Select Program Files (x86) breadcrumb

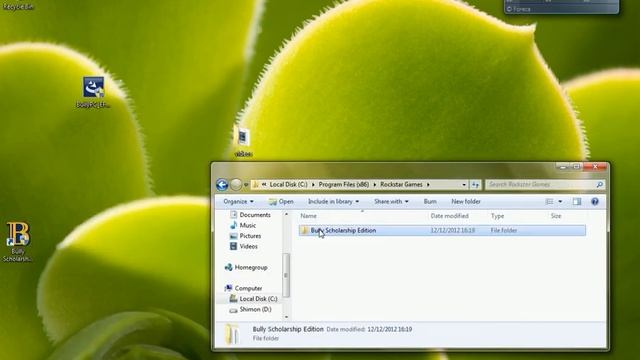click(x=344, y=184)
